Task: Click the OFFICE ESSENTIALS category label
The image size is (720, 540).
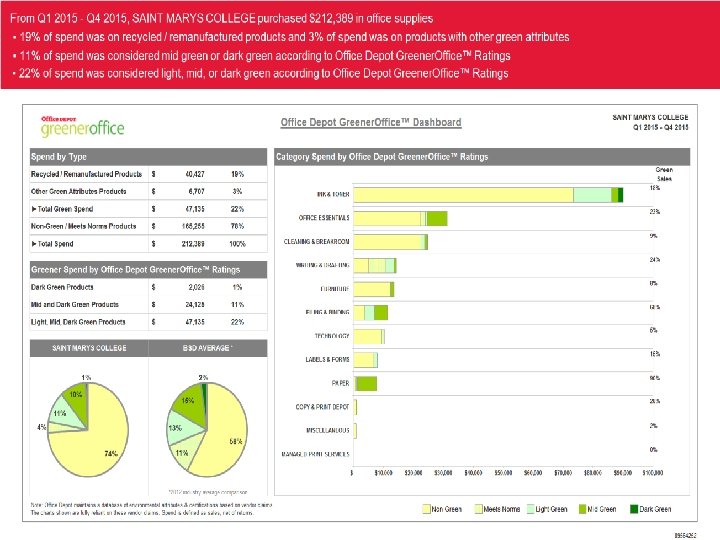Action: (324, 218)
